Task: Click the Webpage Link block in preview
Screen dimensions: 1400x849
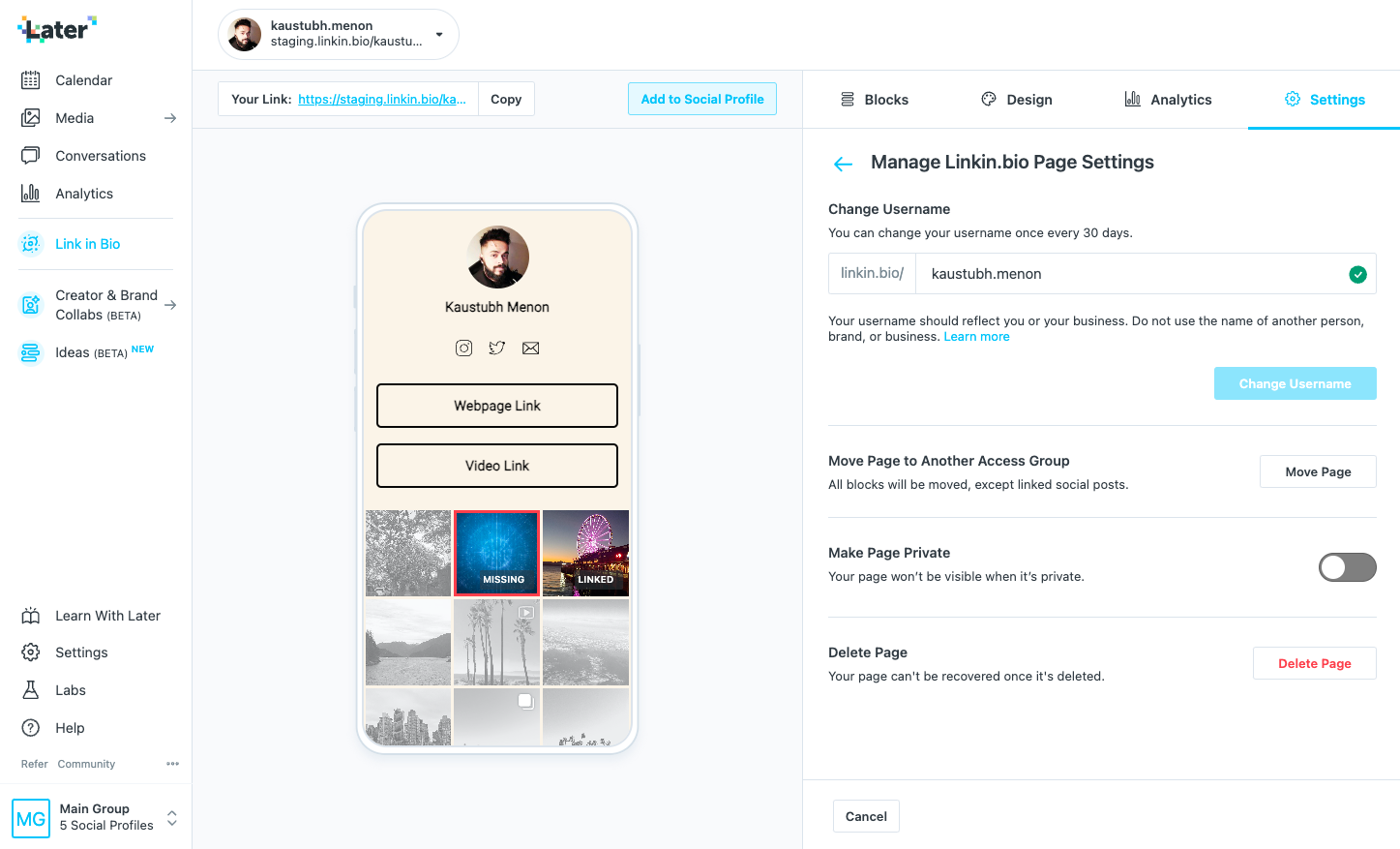Action: [497, 406]
